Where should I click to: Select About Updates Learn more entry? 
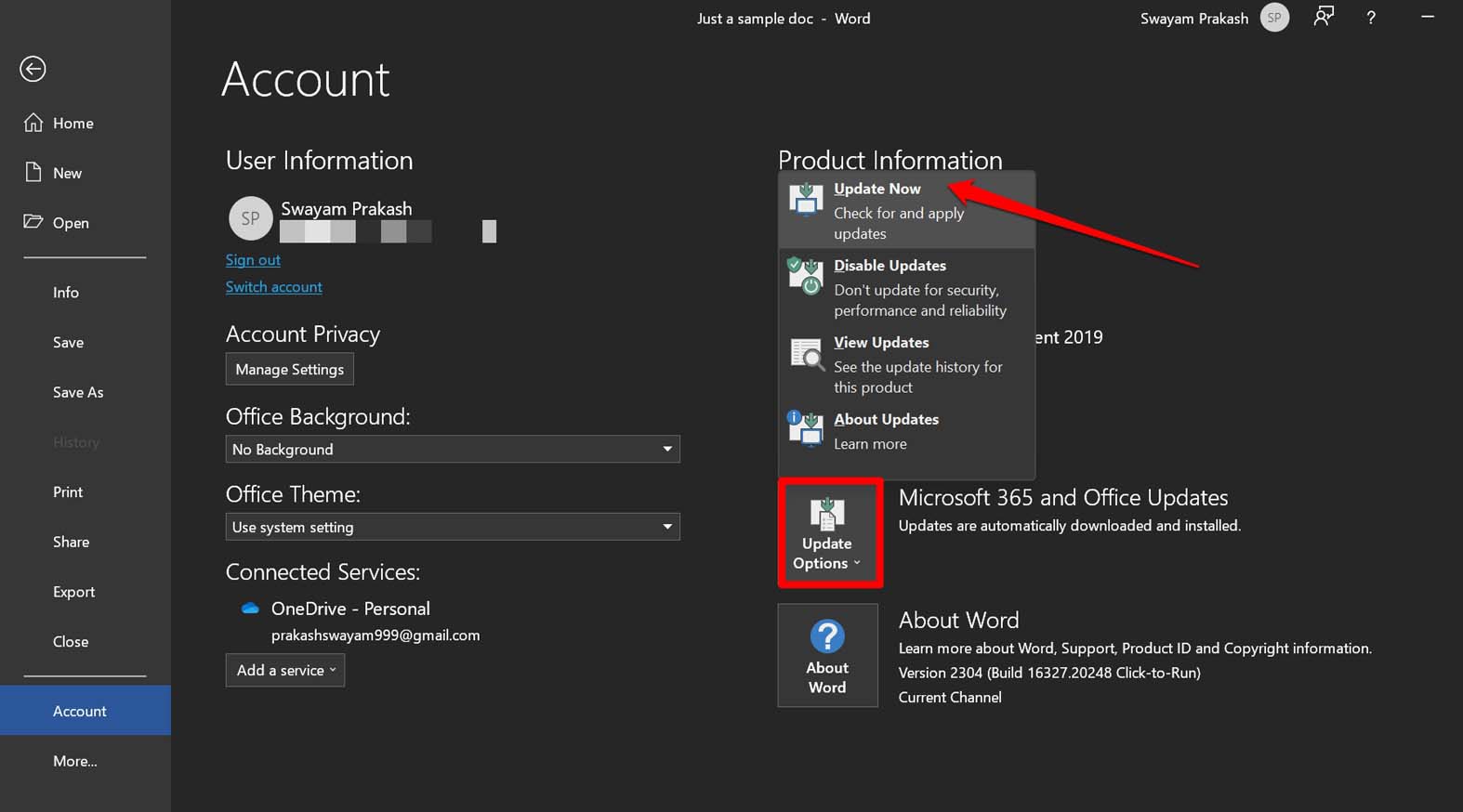[x=906, y=431]
